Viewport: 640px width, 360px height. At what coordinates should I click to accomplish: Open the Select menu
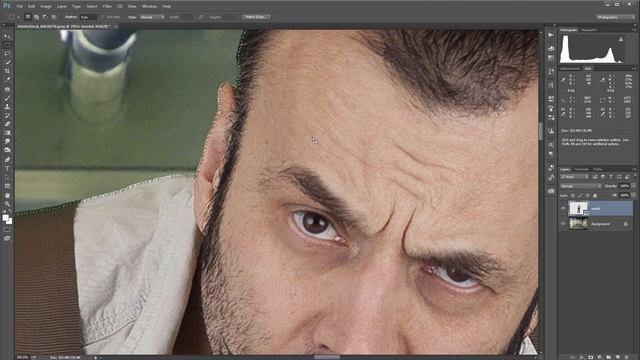click(92, 7)
